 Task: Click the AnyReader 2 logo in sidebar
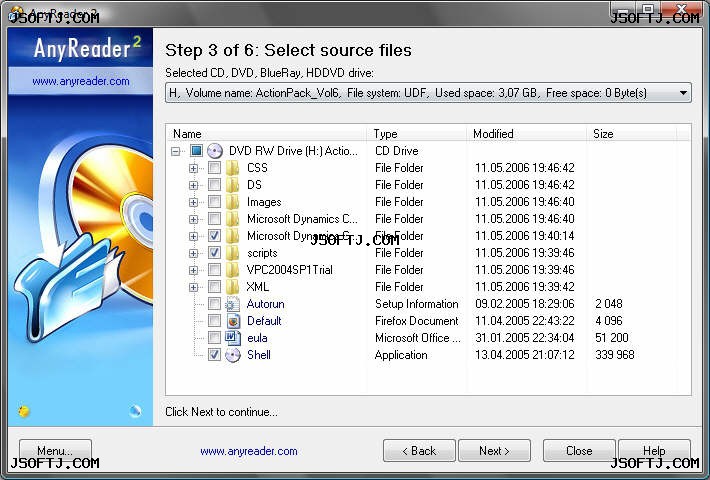click(87, 48)
